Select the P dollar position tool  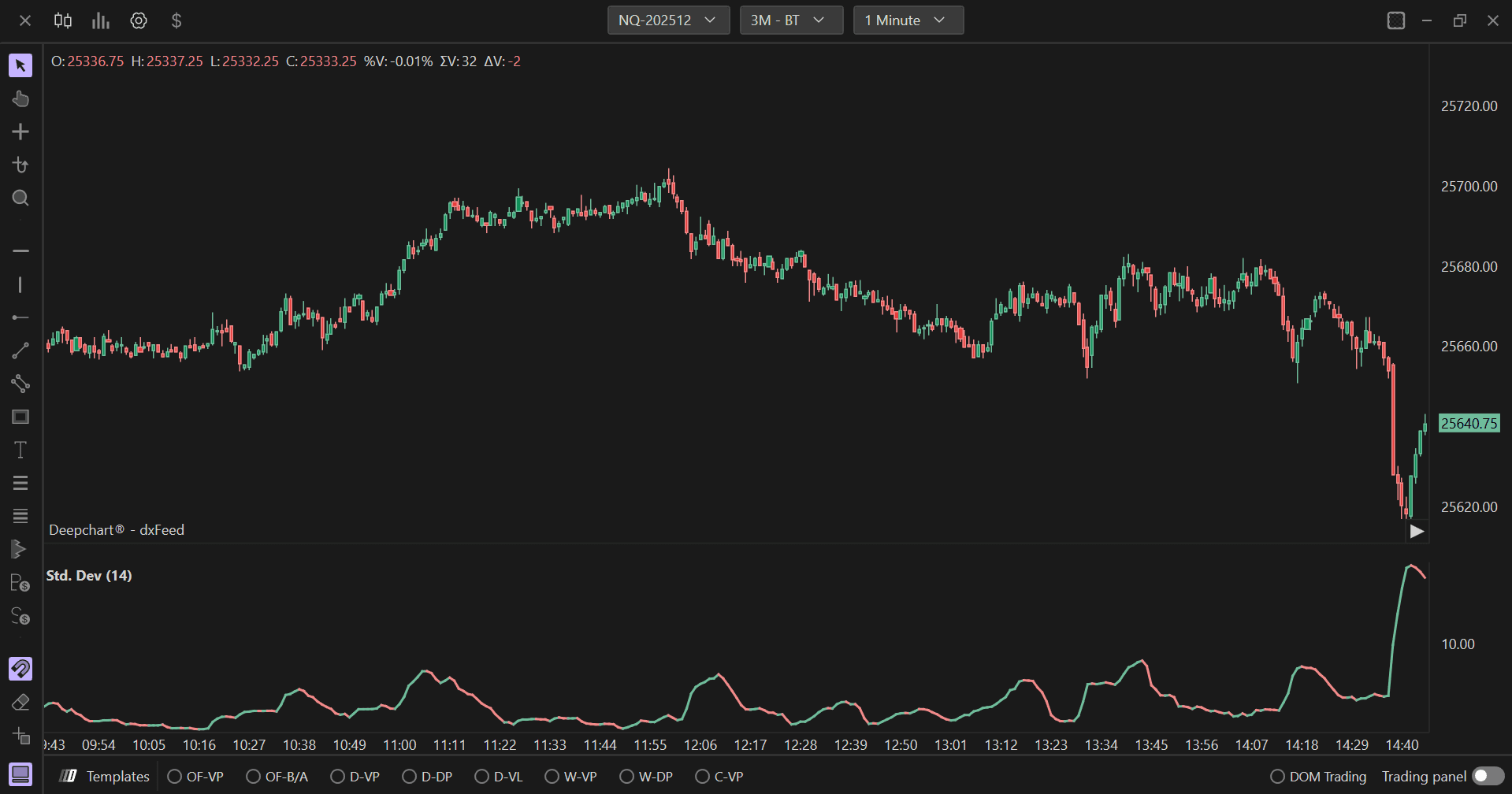20,583
